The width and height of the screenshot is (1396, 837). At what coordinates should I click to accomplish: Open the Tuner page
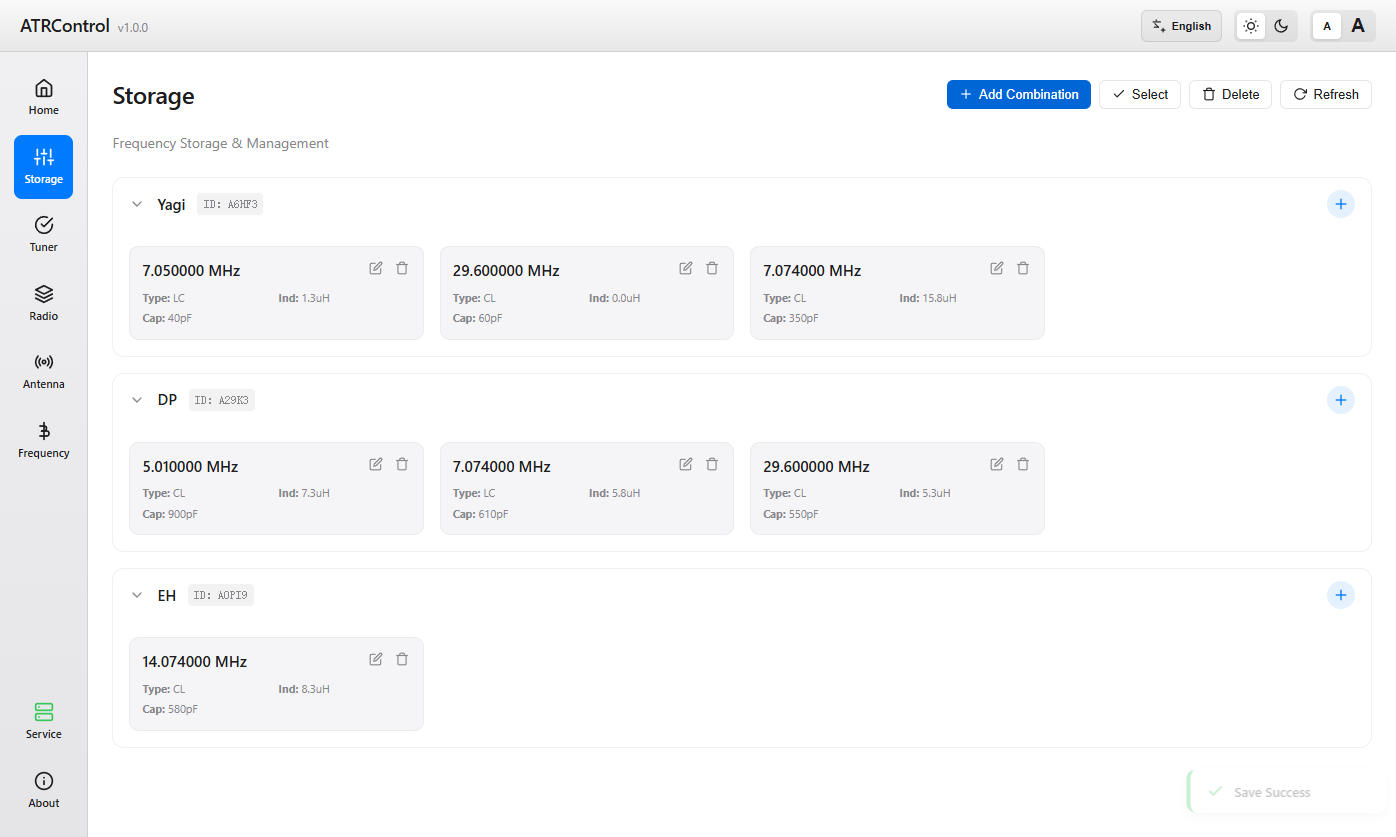(44, 235)
